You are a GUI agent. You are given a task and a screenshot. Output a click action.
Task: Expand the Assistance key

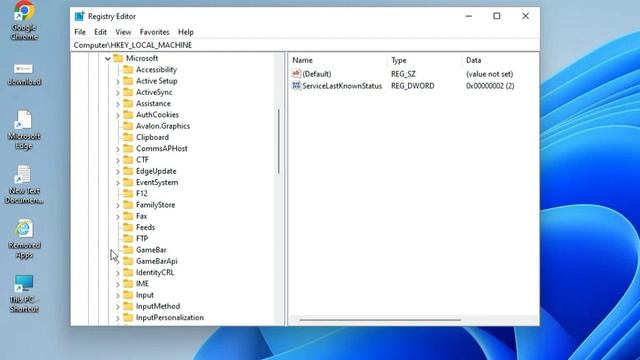click(118, 104)
